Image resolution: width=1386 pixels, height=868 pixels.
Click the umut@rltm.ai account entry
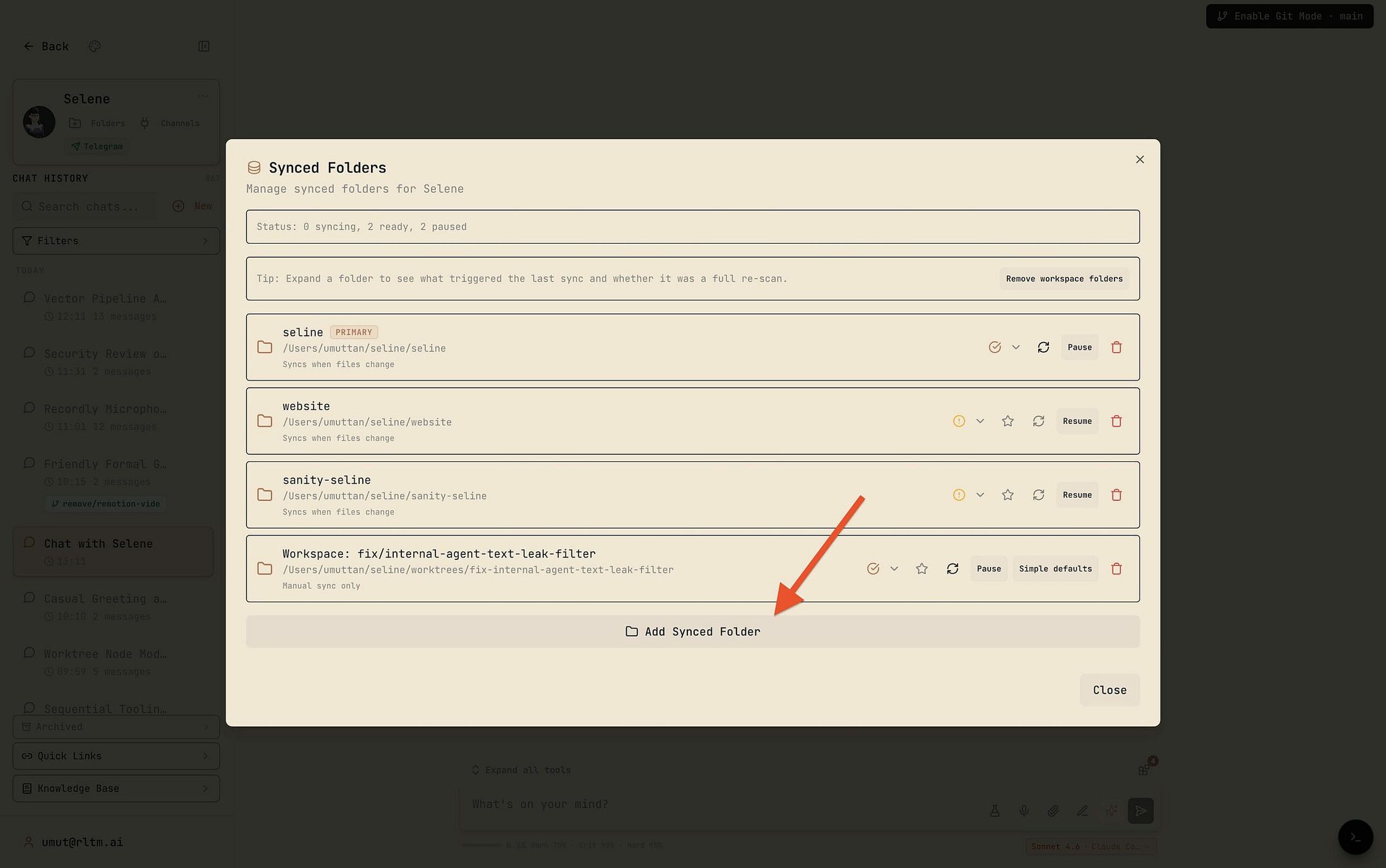[74, 842]
